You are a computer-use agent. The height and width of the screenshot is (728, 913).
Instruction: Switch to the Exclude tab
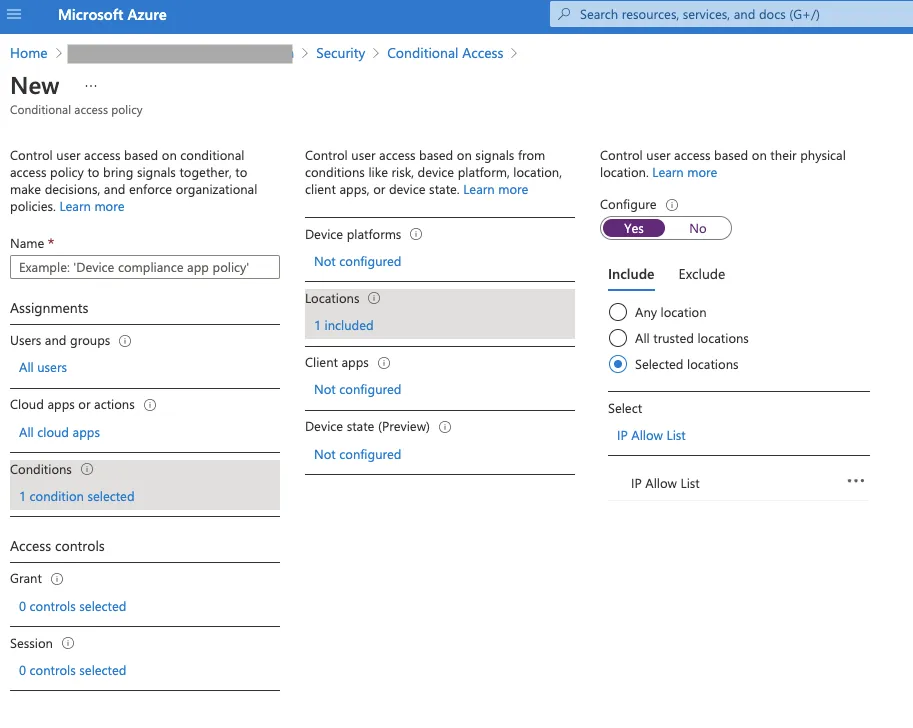point(702,274)
